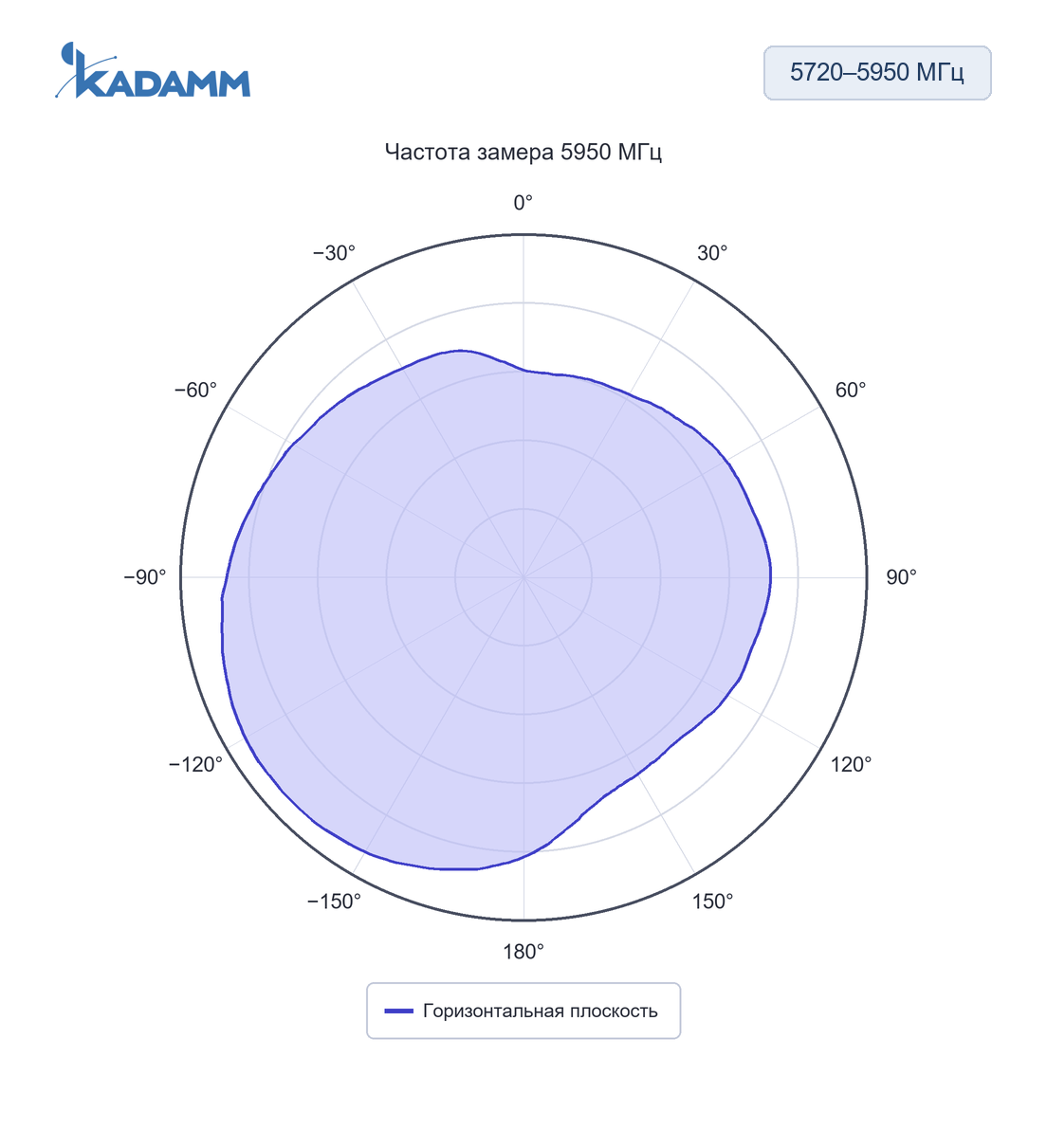The height and width of the screenshot is (1148, 1047).
Task: Click the 60° angle label
Action: (x=851, y=391)
